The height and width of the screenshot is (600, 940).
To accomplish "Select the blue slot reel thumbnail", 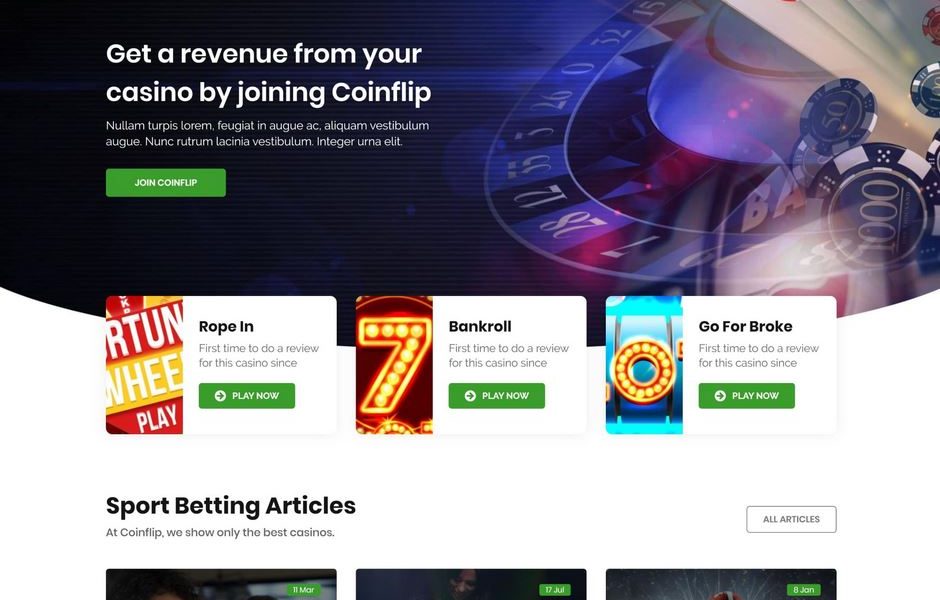I will pyautogui.click(x=644, y=365).
